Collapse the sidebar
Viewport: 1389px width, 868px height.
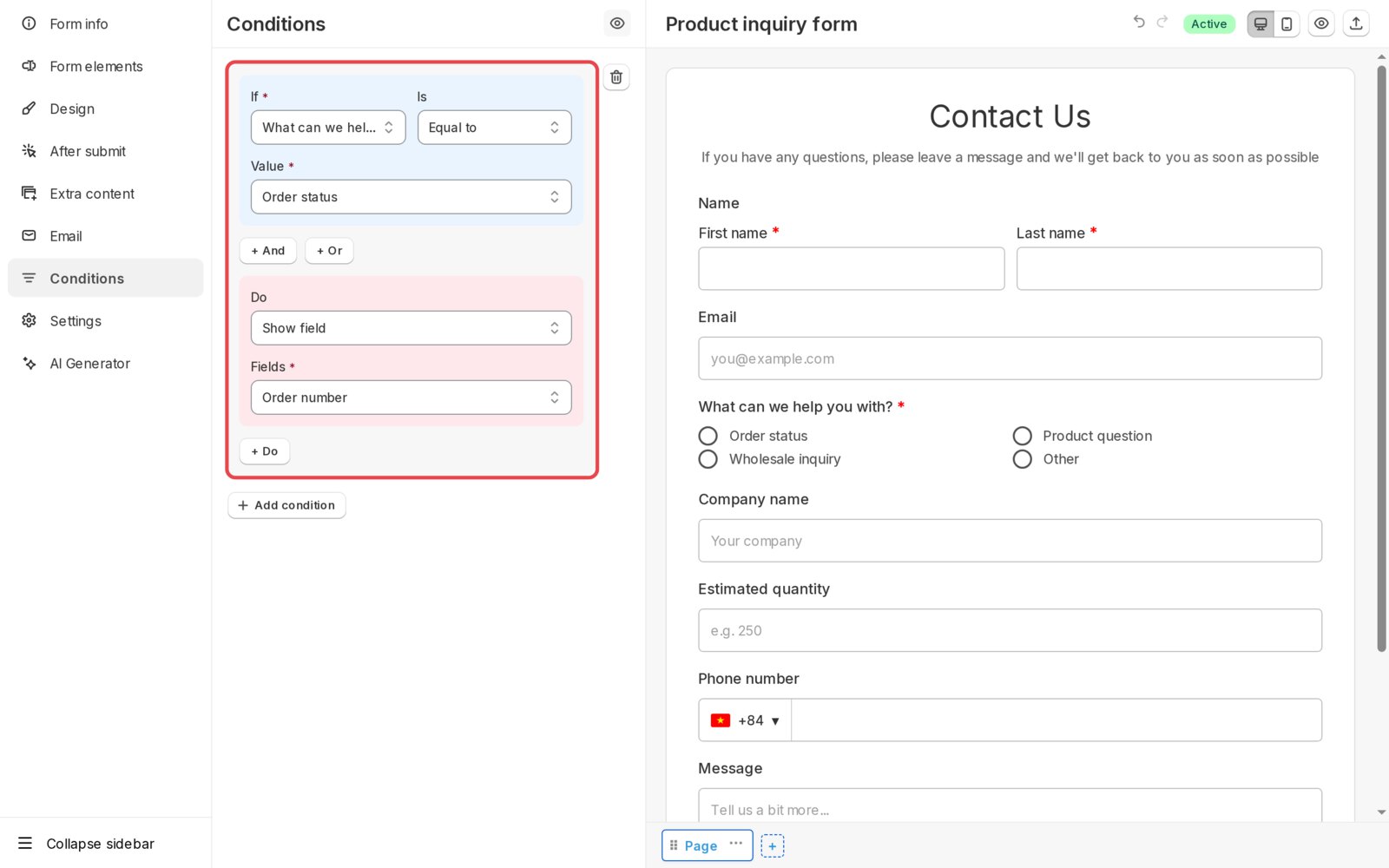[87, 844]
